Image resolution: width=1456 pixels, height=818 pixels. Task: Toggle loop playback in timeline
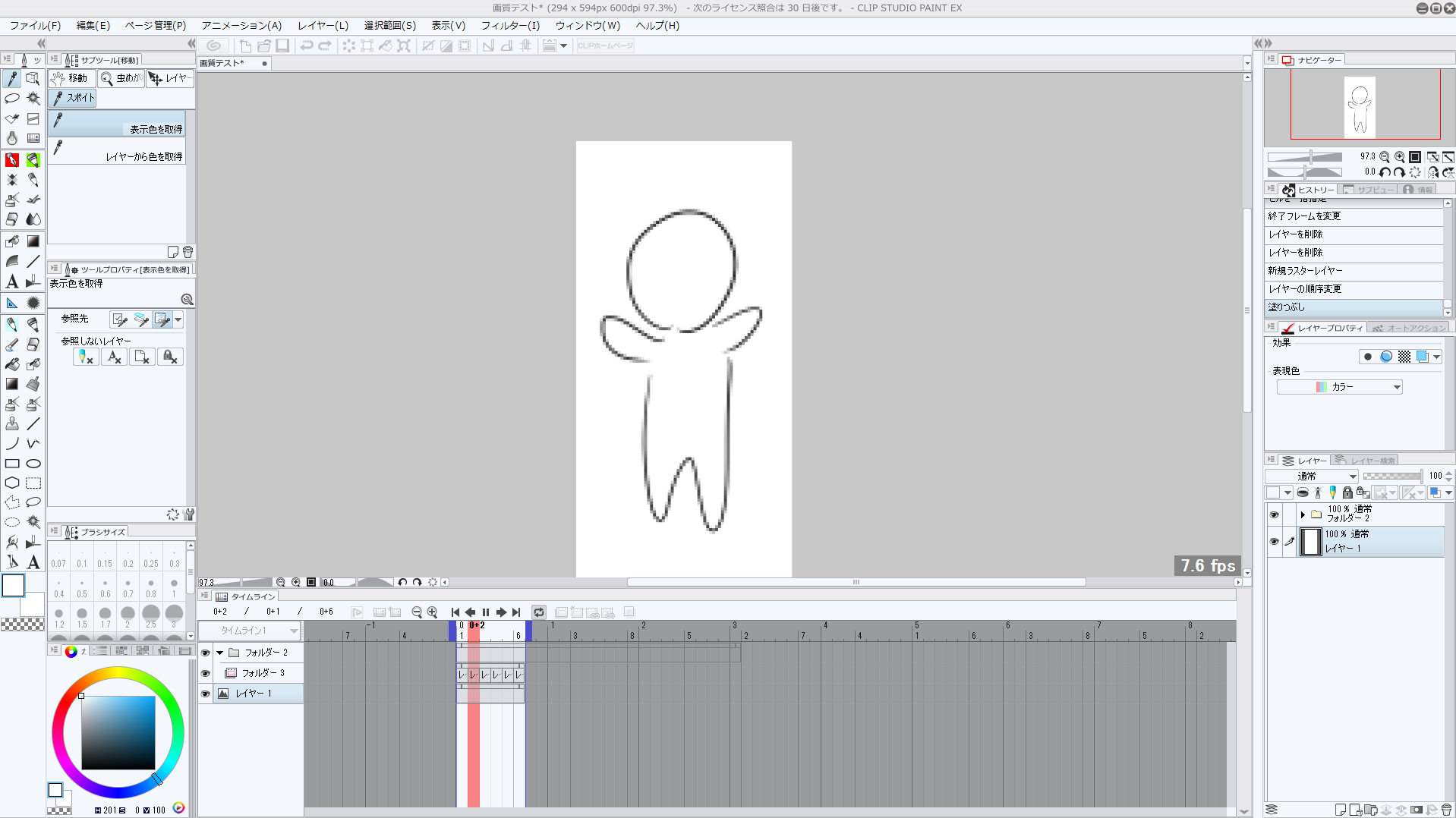click(539, 612)
